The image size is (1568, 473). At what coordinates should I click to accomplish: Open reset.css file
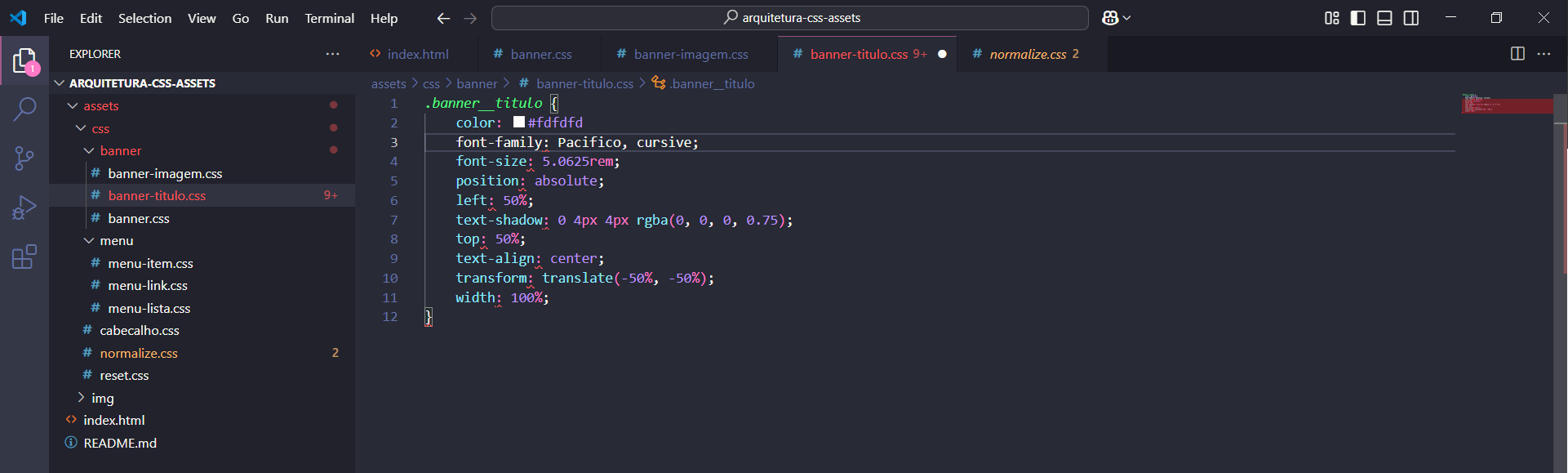(x=202, y=376)
